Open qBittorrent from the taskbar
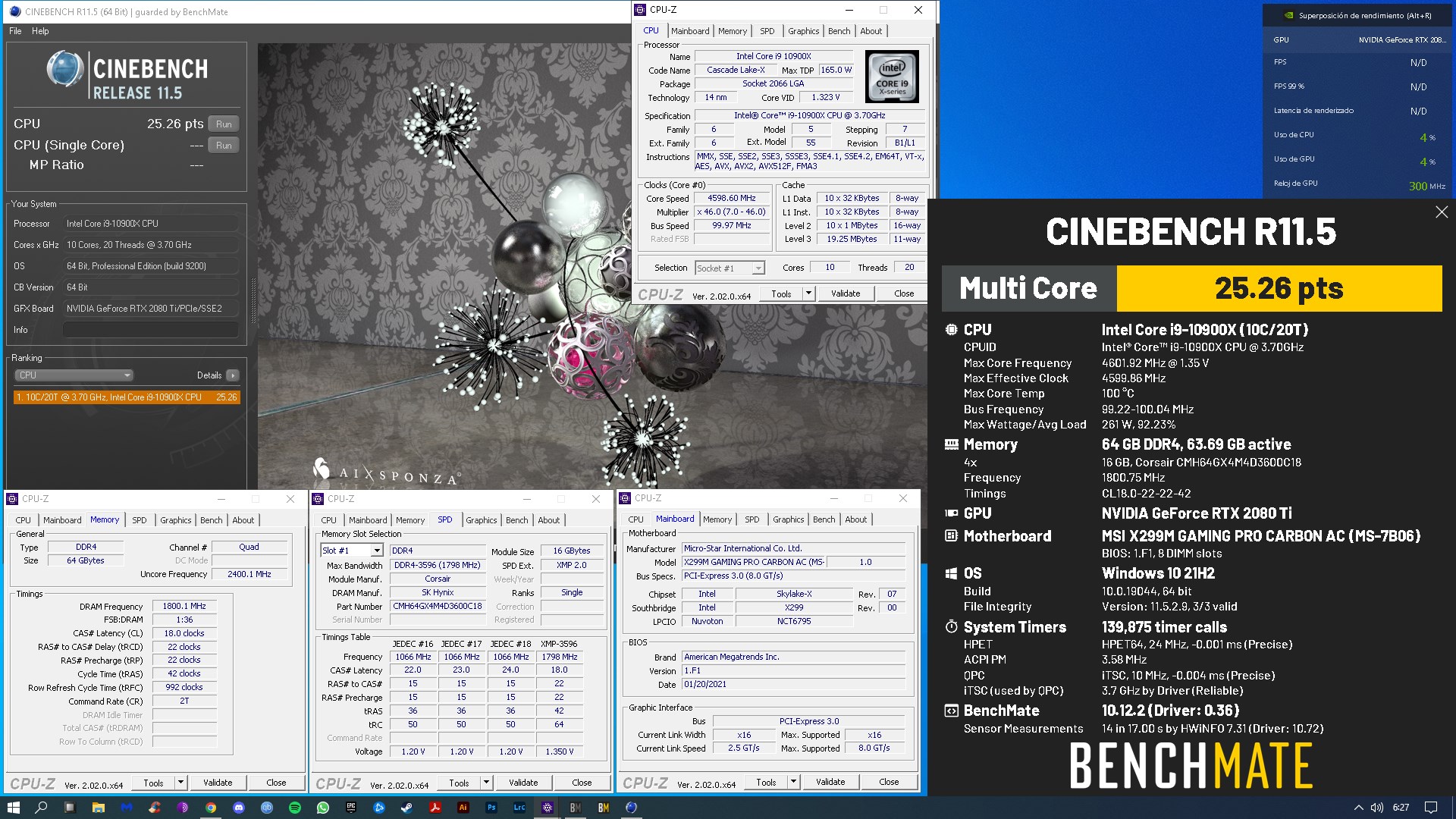This screenshot has width=1456, height=819. point(267,808)
